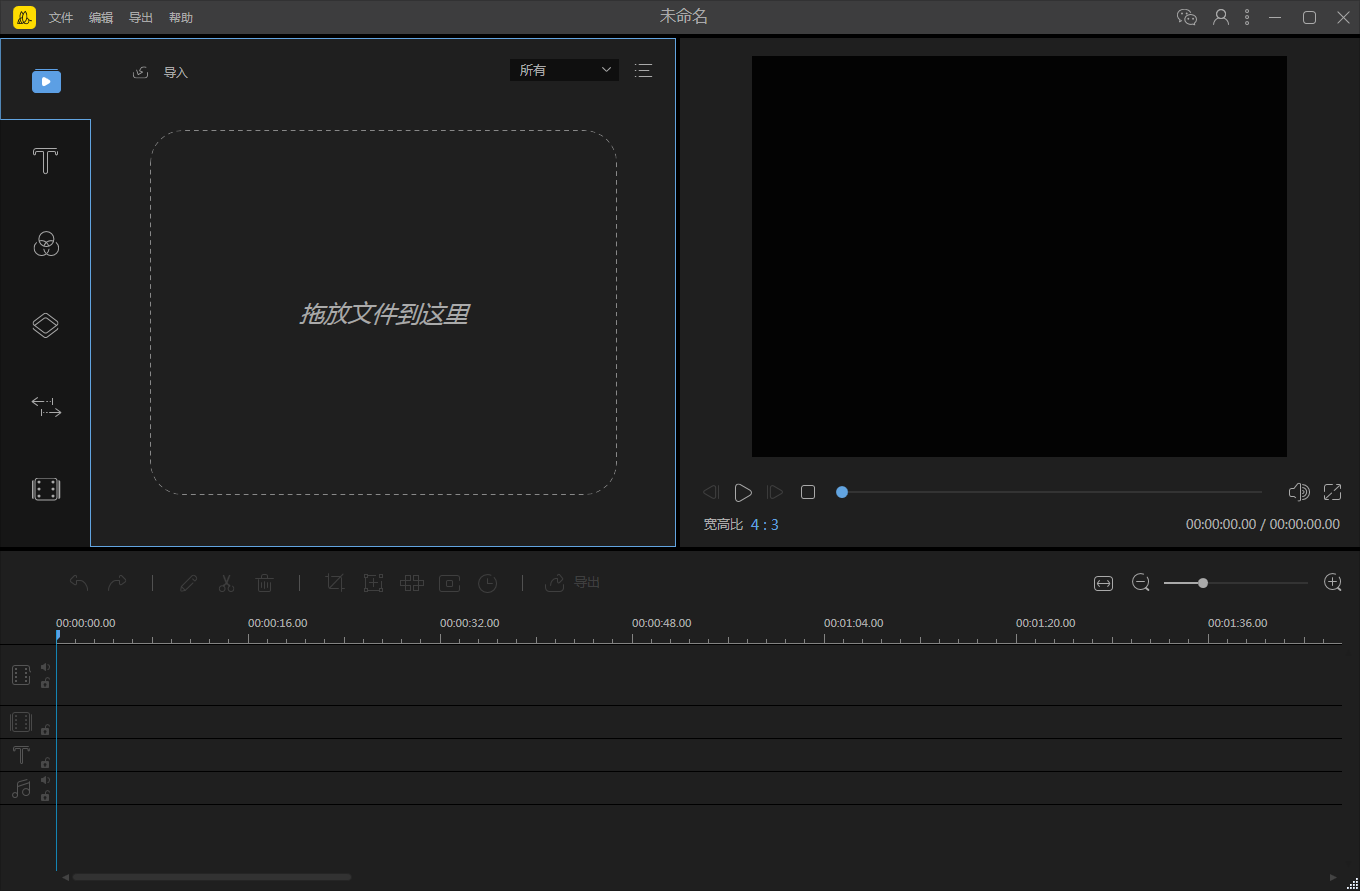The height and width of the screenshot is (891, 1360).
Task: Undo the last timeline action
Action: pyautogui.click(x=79, y=583)
